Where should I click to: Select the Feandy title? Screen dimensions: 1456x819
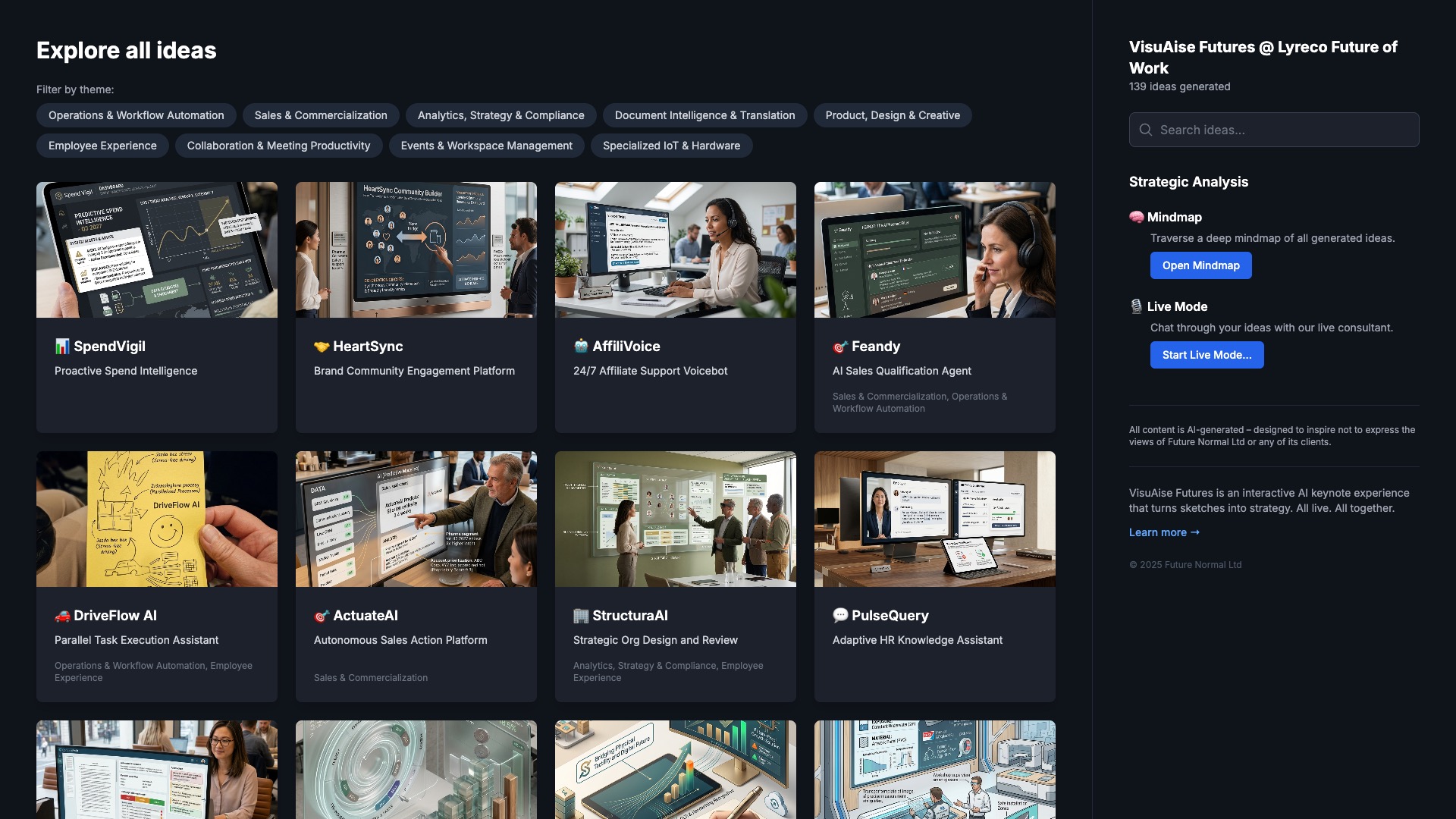(x=876, y=347)
